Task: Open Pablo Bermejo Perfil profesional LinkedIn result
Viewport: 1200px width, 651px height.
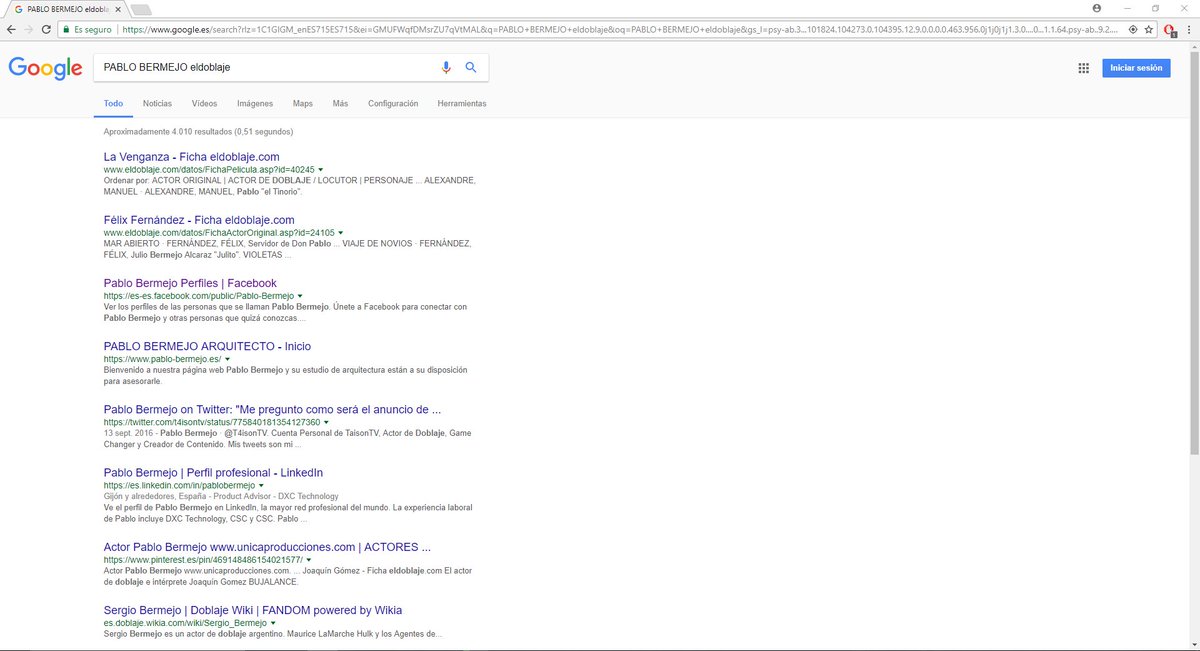Action: 213,472
